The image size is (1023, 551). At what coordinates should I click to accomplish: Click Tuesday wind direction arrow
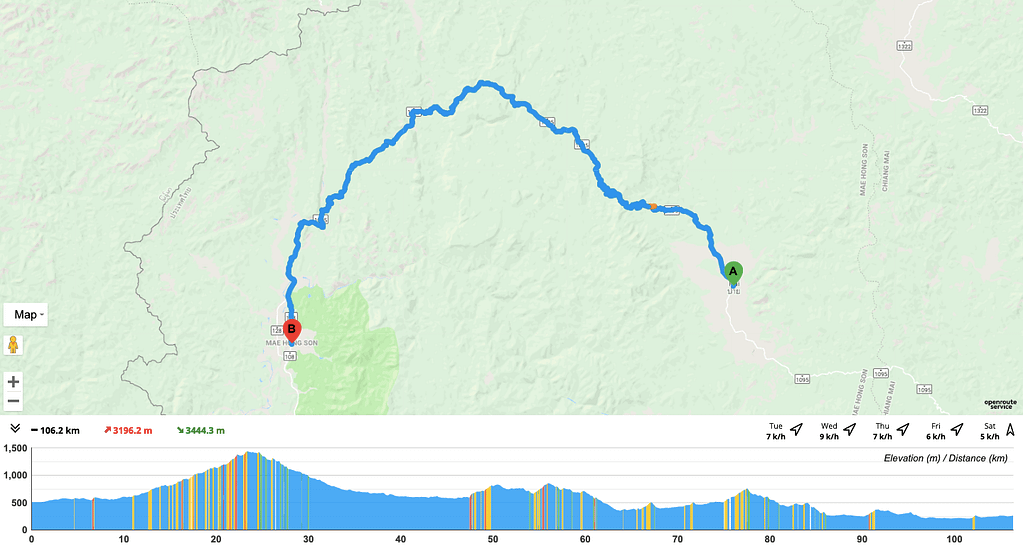coord(796,430)
